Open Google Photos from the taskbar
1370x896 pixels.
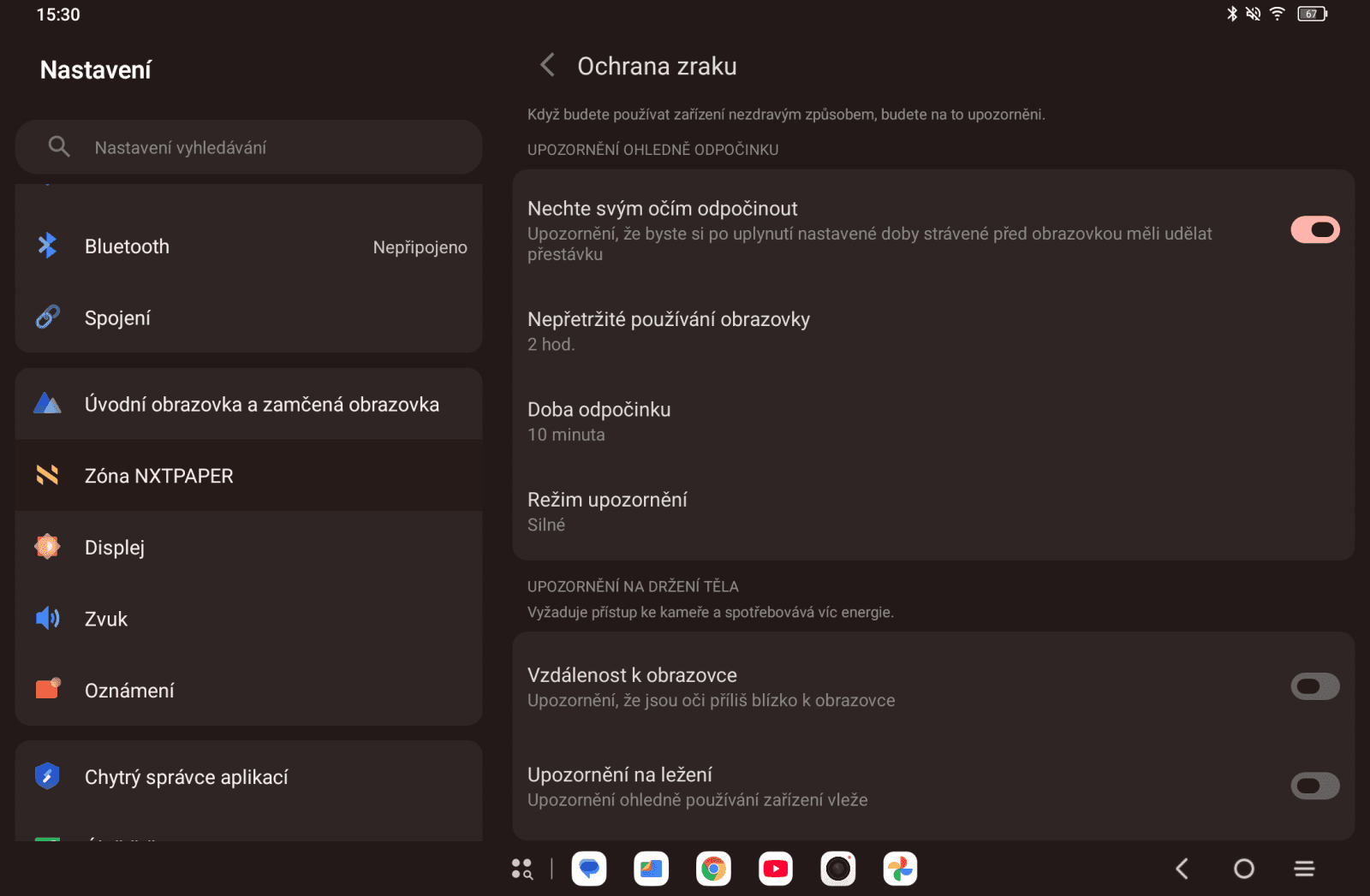[x=900, y=869]
